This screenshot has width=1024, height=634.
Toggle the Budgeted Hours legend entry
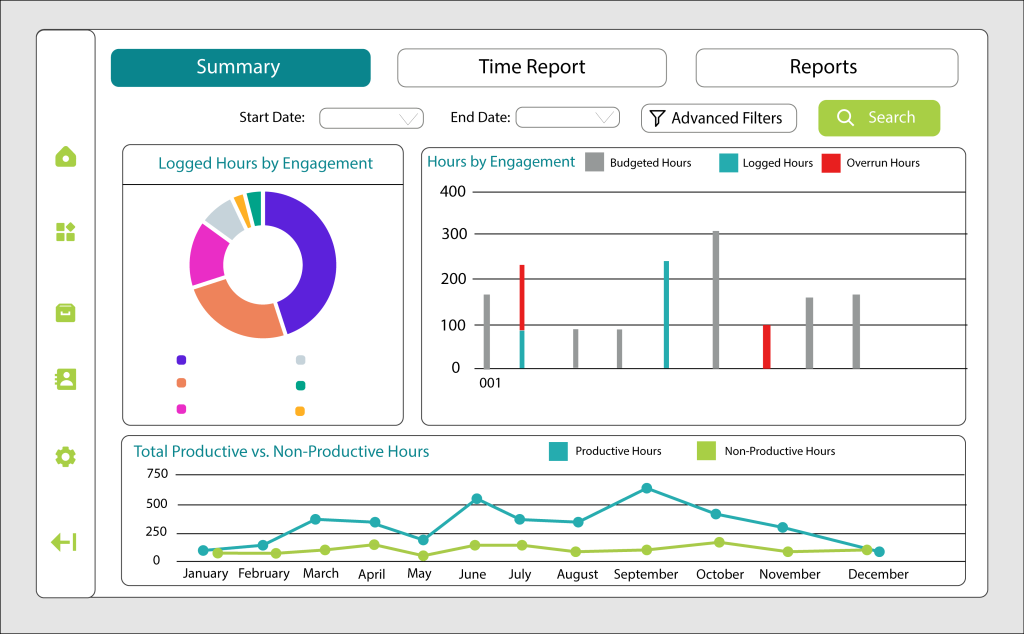[638, 163]
